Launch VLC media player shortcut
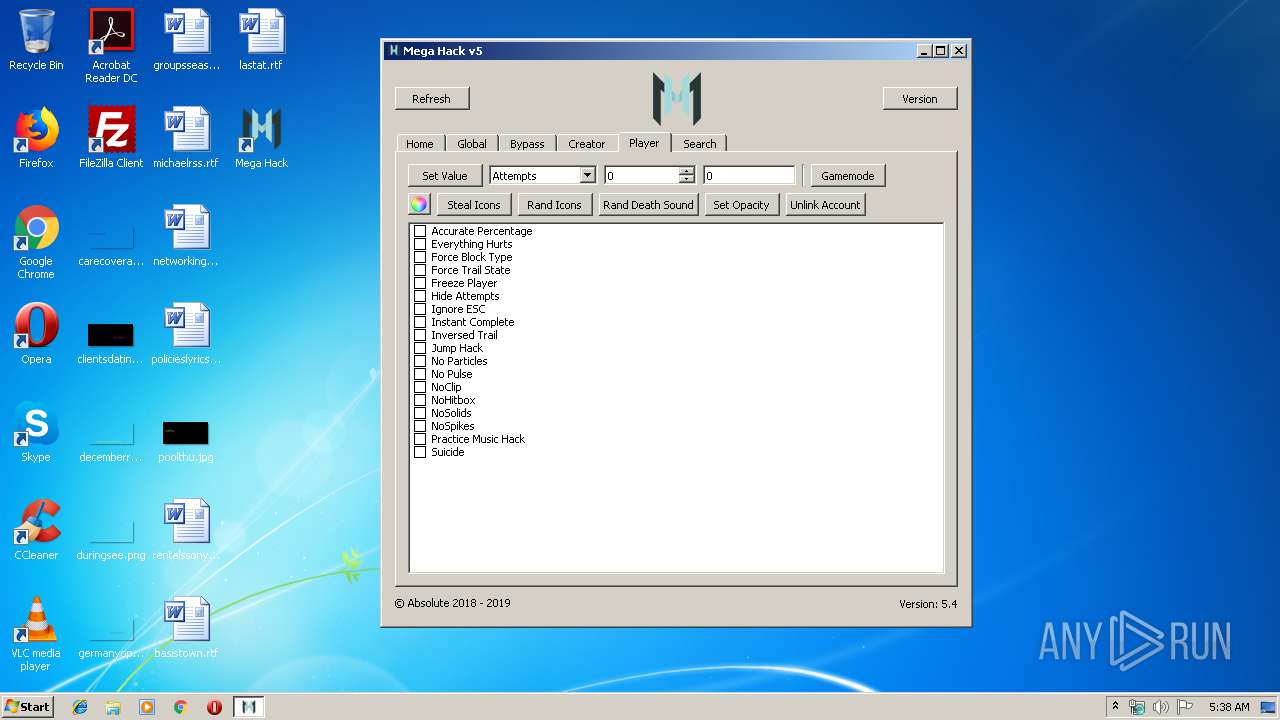Viewport: 1280px width, 720px height. (36, 634)
